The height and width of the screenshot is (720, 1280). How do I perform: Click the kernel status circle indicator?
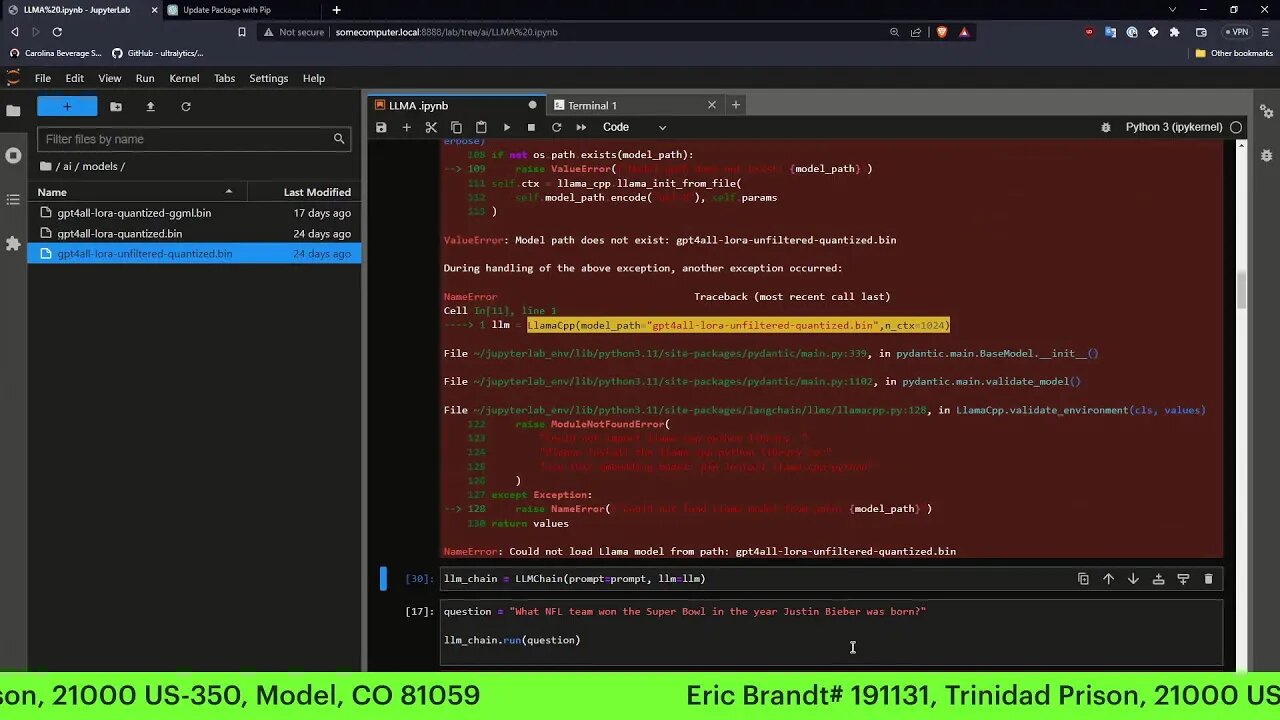point(1236,127)
